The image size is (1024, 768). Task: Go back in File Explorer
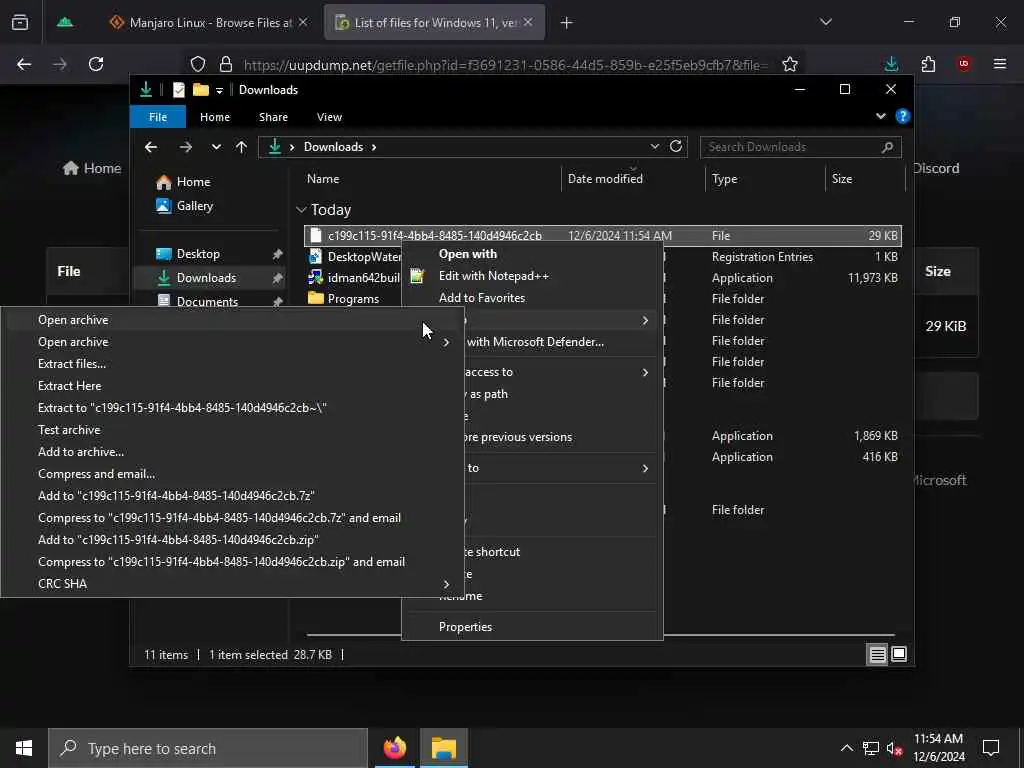pos(151,147)
